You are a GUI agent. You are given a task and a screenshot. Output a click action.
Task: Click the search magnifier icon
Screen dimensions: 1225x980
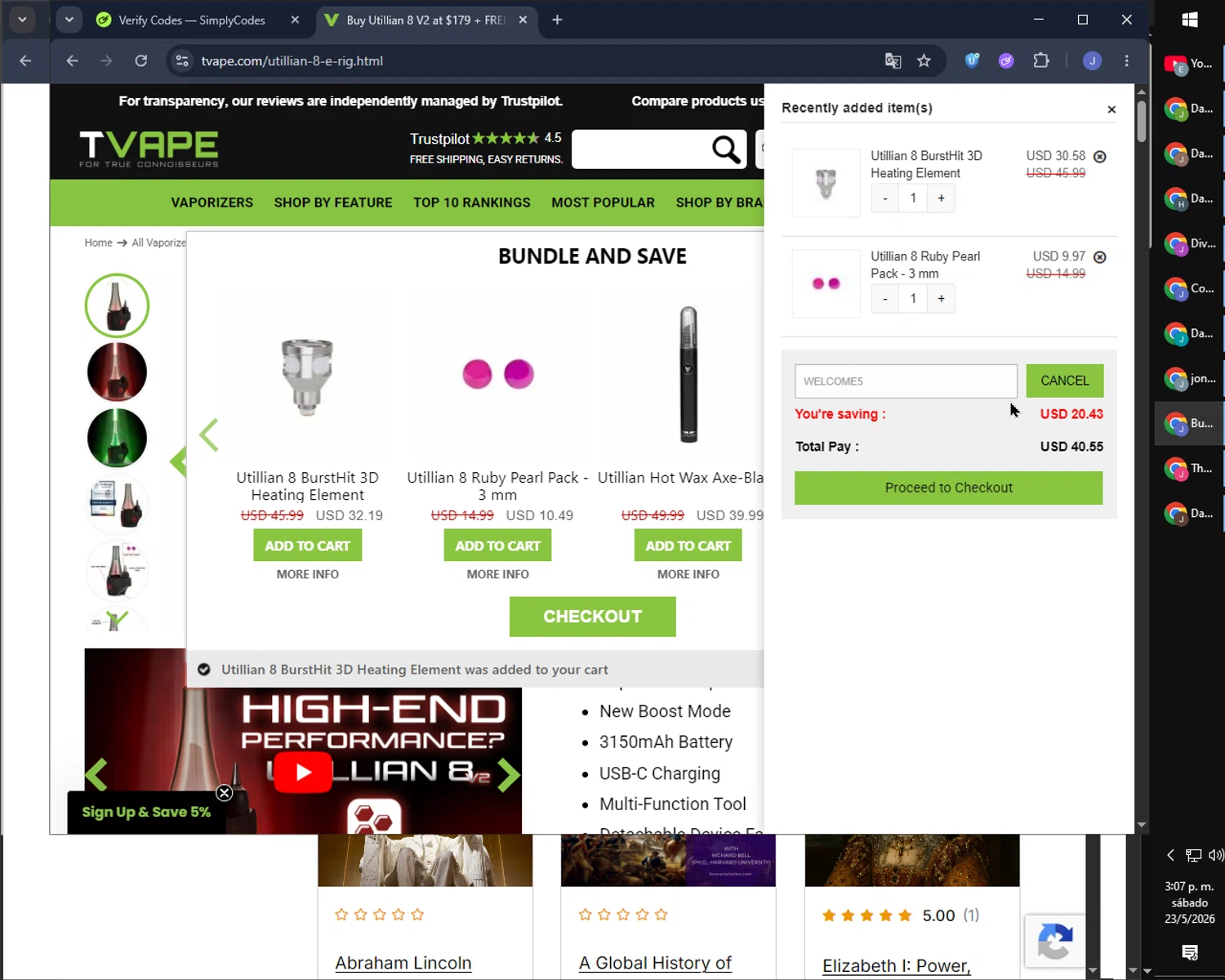point(726,149)
